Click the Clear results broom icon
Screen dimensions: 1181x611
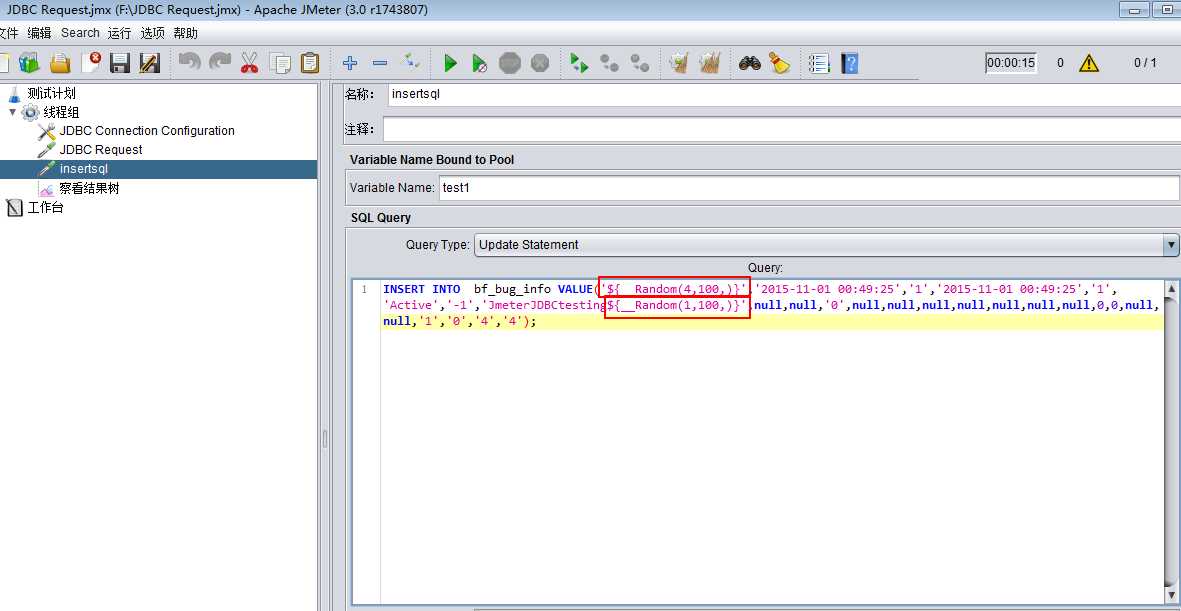679,63
